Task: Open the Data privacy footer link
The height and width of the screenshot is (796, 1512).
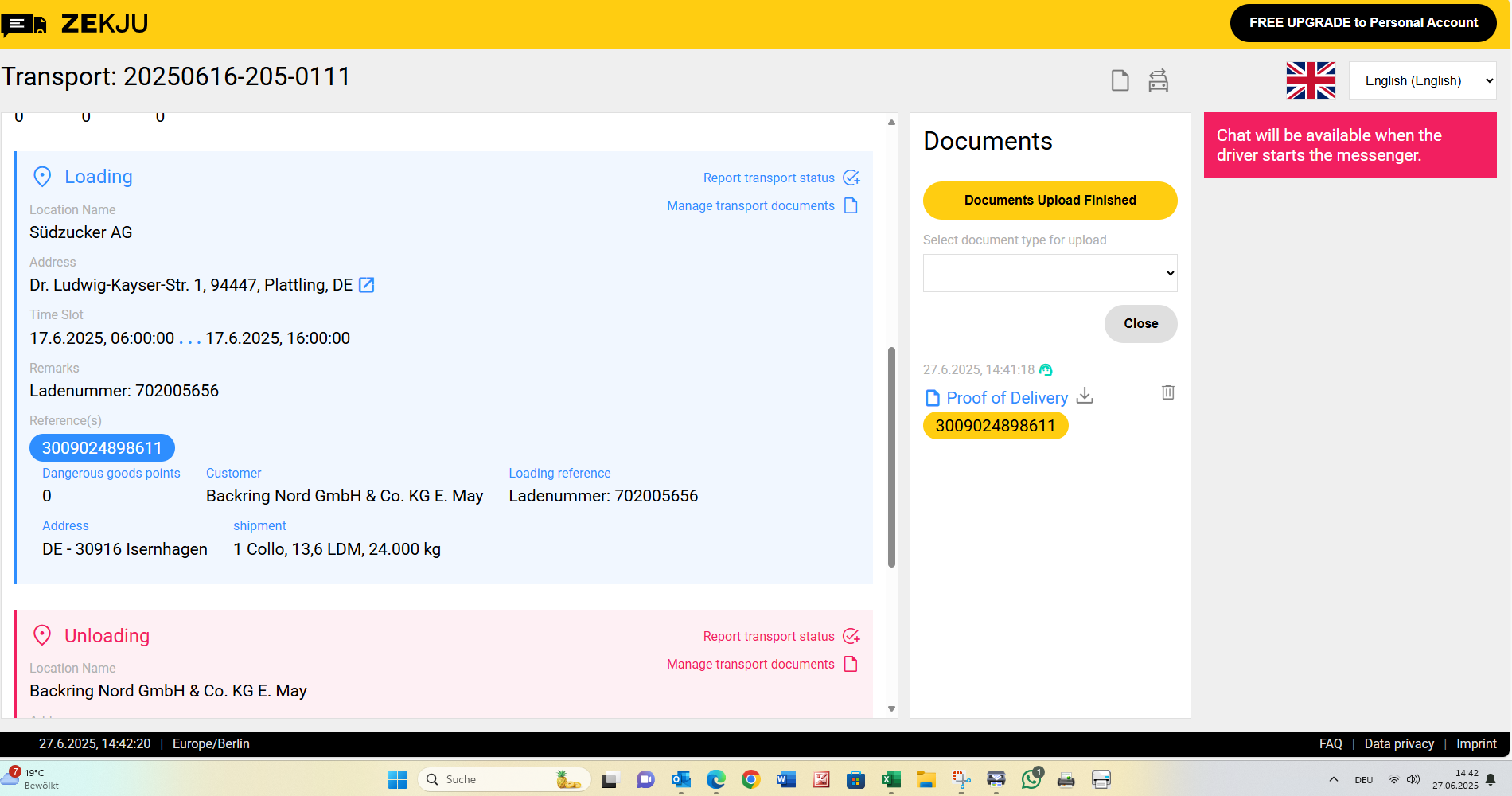Action: 1399,743
